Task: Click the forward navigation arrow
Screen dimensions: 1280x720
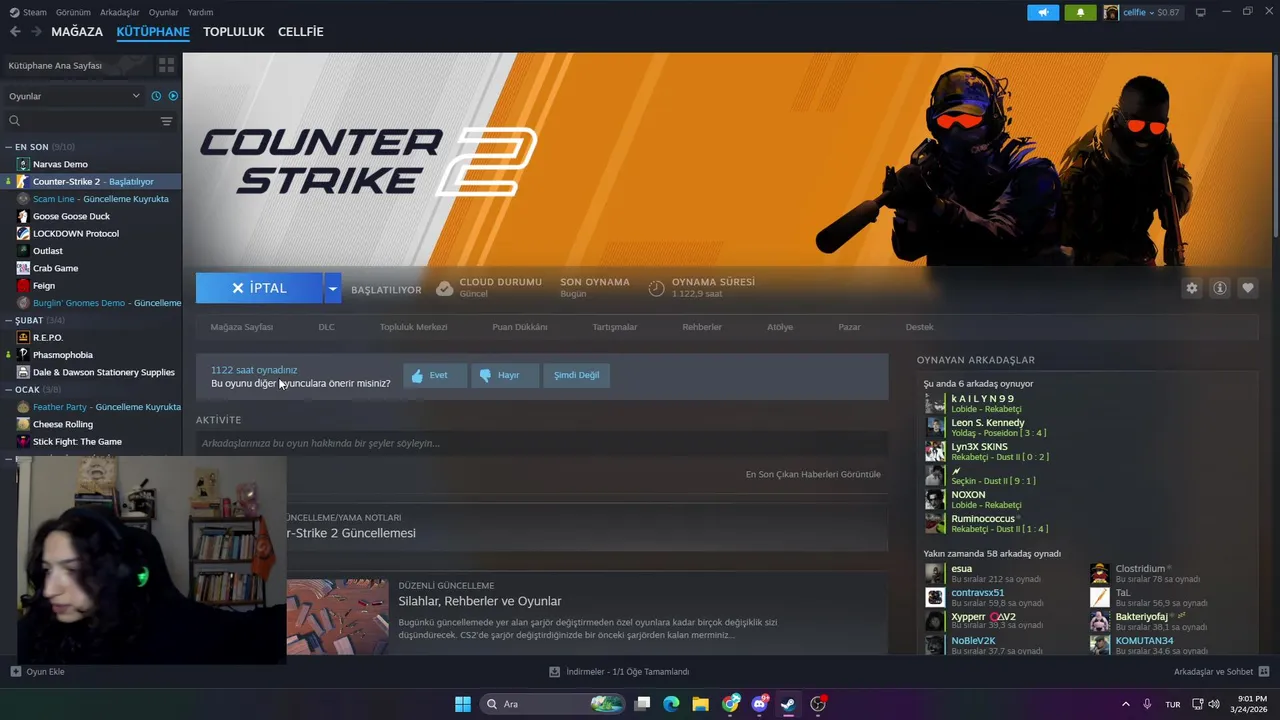Action: [36, 32]
